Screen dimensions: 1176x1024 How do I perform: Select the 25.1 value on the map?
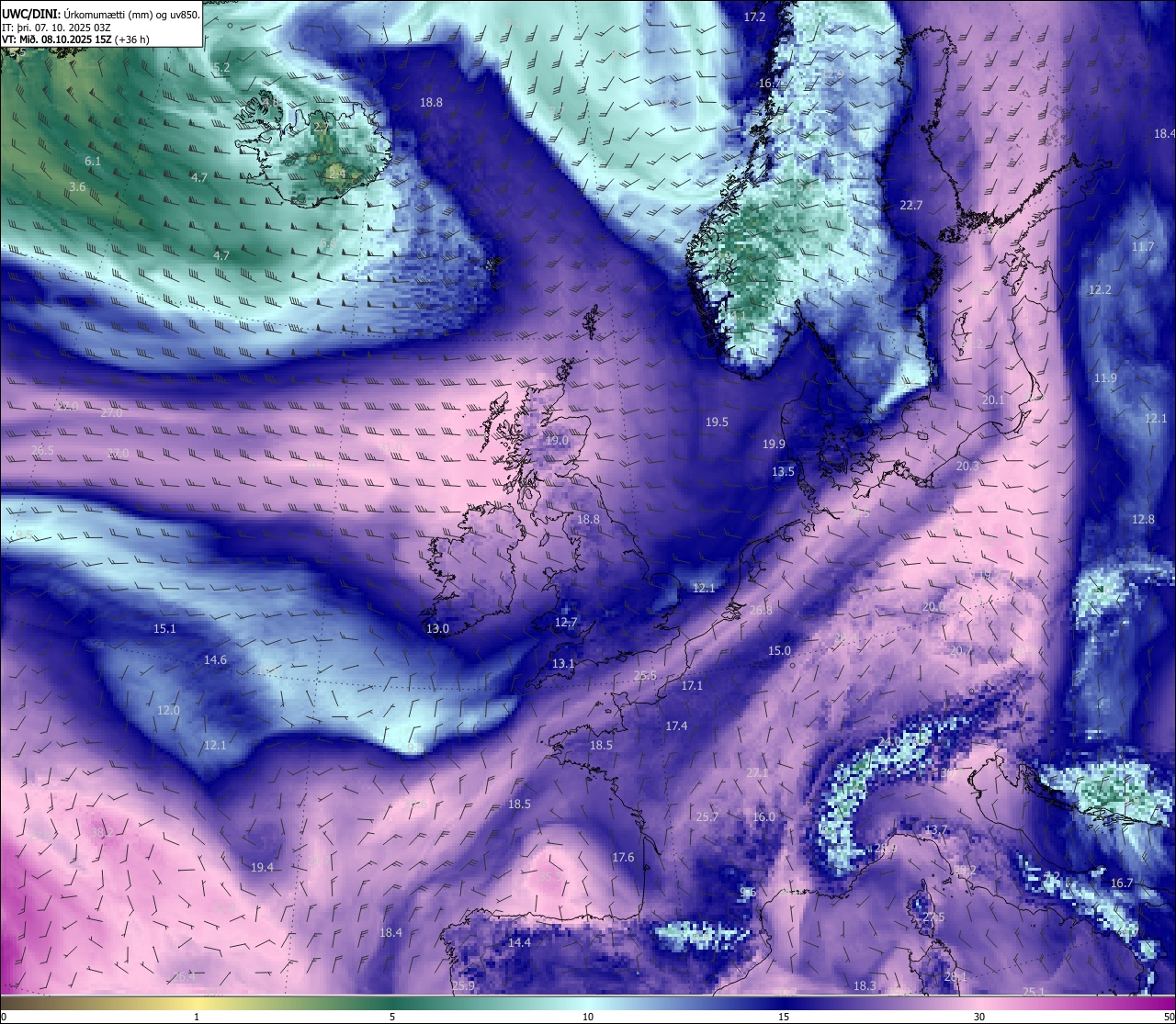click(x=1034, y=992)
